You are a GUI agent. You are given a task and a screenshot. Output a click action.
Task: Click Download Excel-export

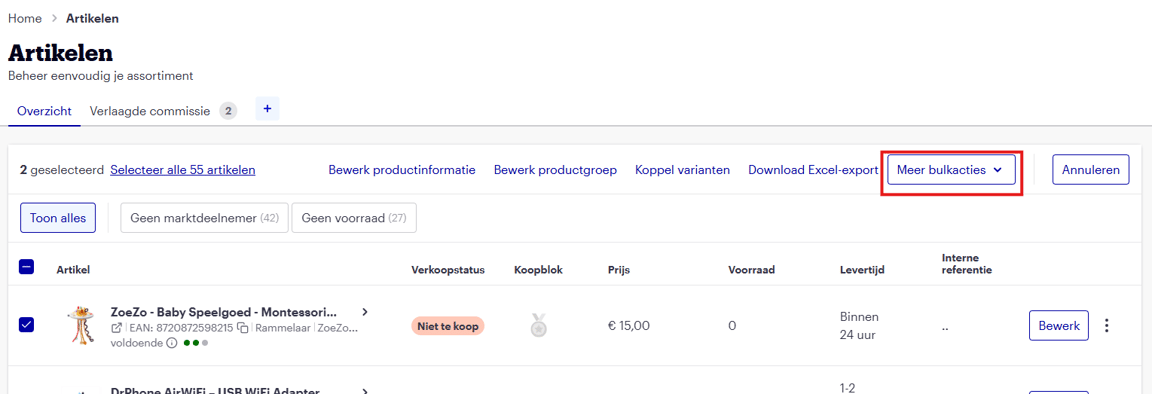pyautogui.click(x=813, y=170)
